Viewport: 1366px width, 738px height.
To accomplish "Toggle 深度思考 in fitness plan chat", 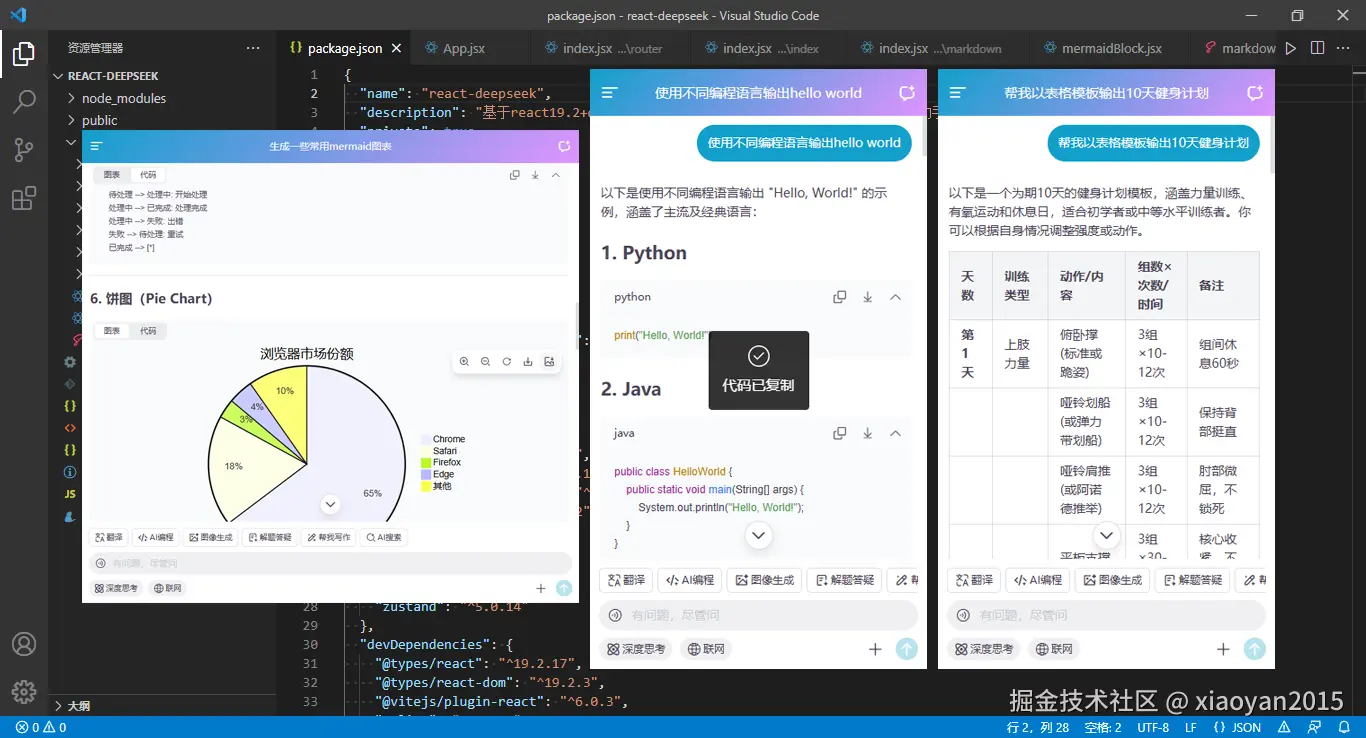I will 984,649.
